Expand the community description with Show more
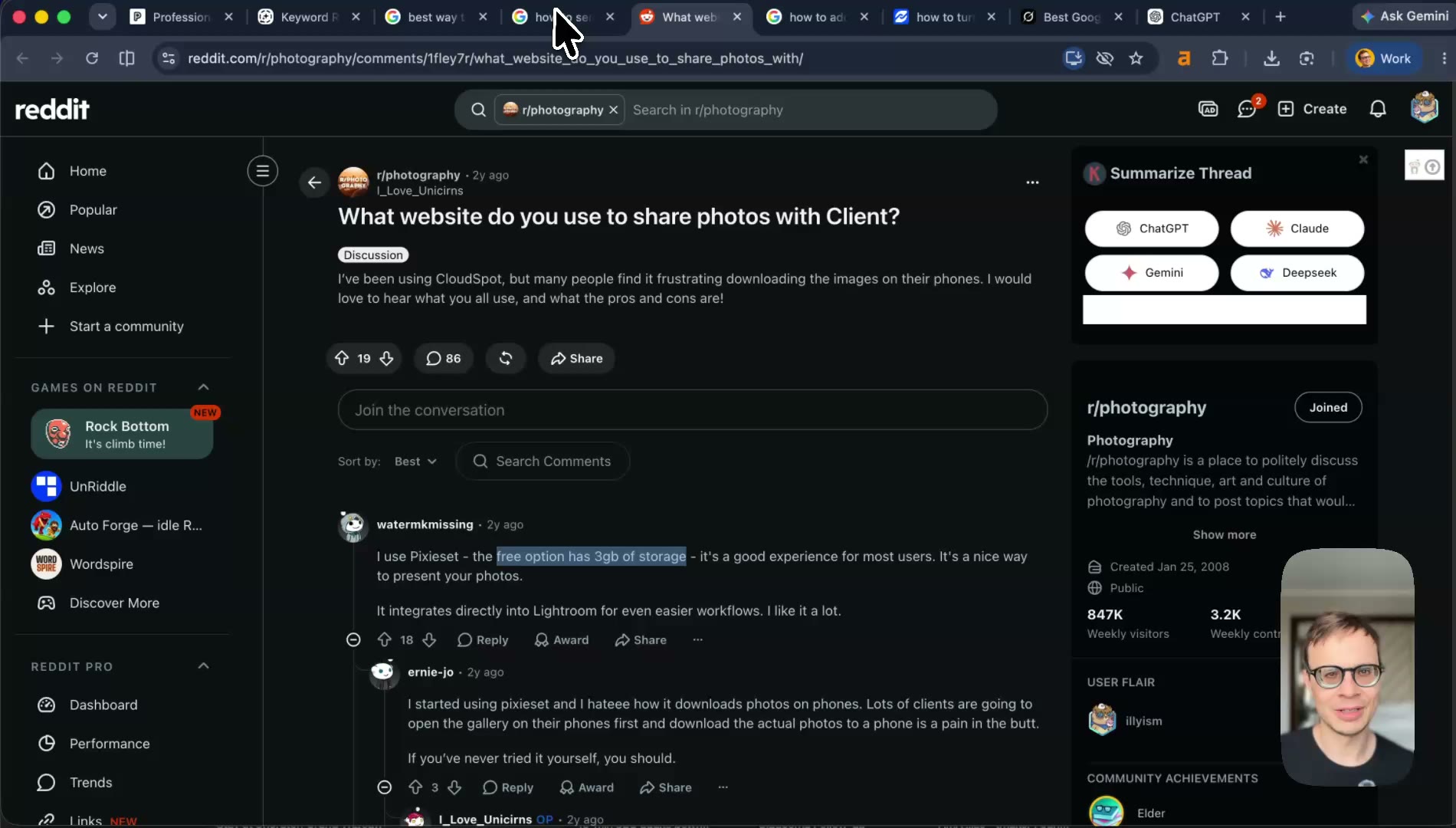This screenshot has width=1456, height=828. point(1224,534)
